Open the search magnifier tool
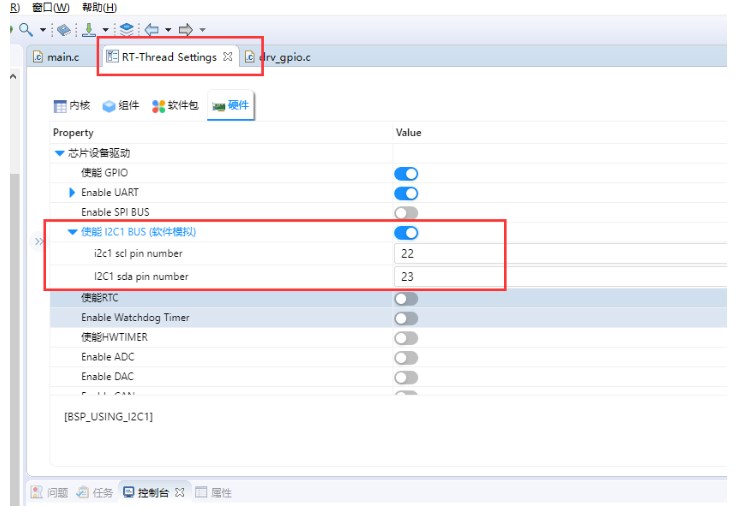The height and width of the screenshot is (507, 738). [26, 30]
